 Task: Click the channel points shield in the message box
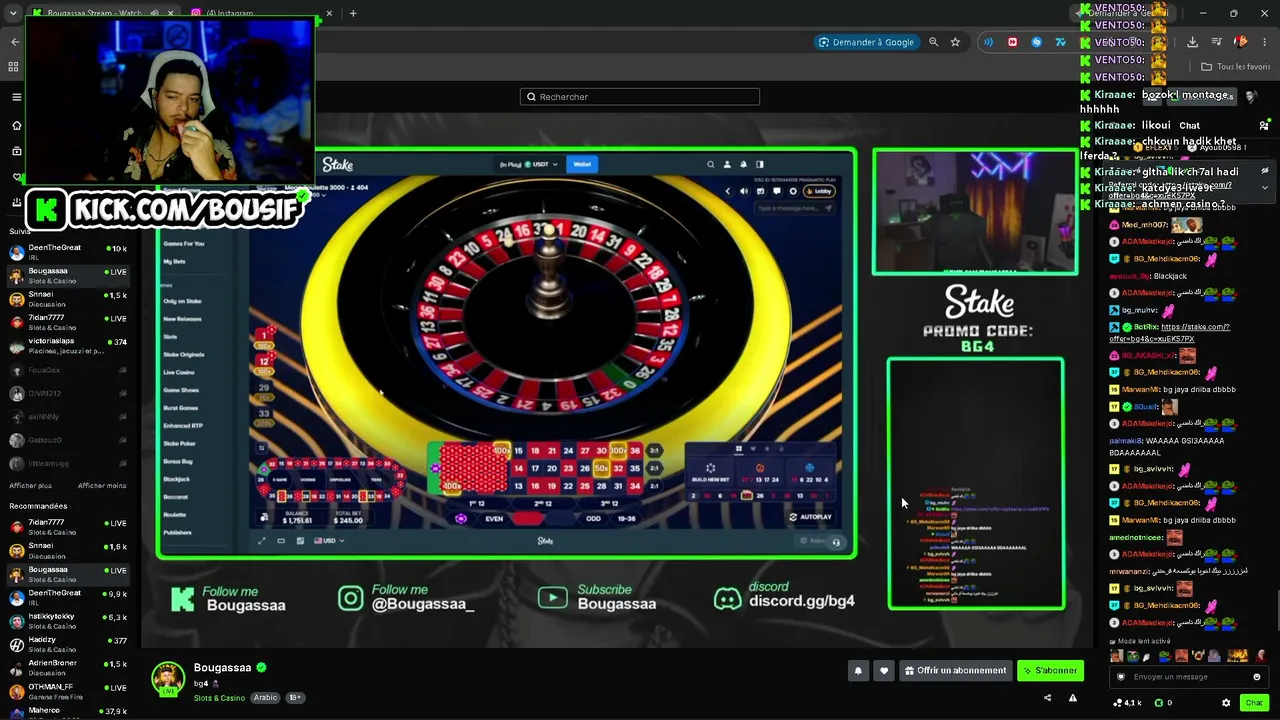click(1120, 677)
